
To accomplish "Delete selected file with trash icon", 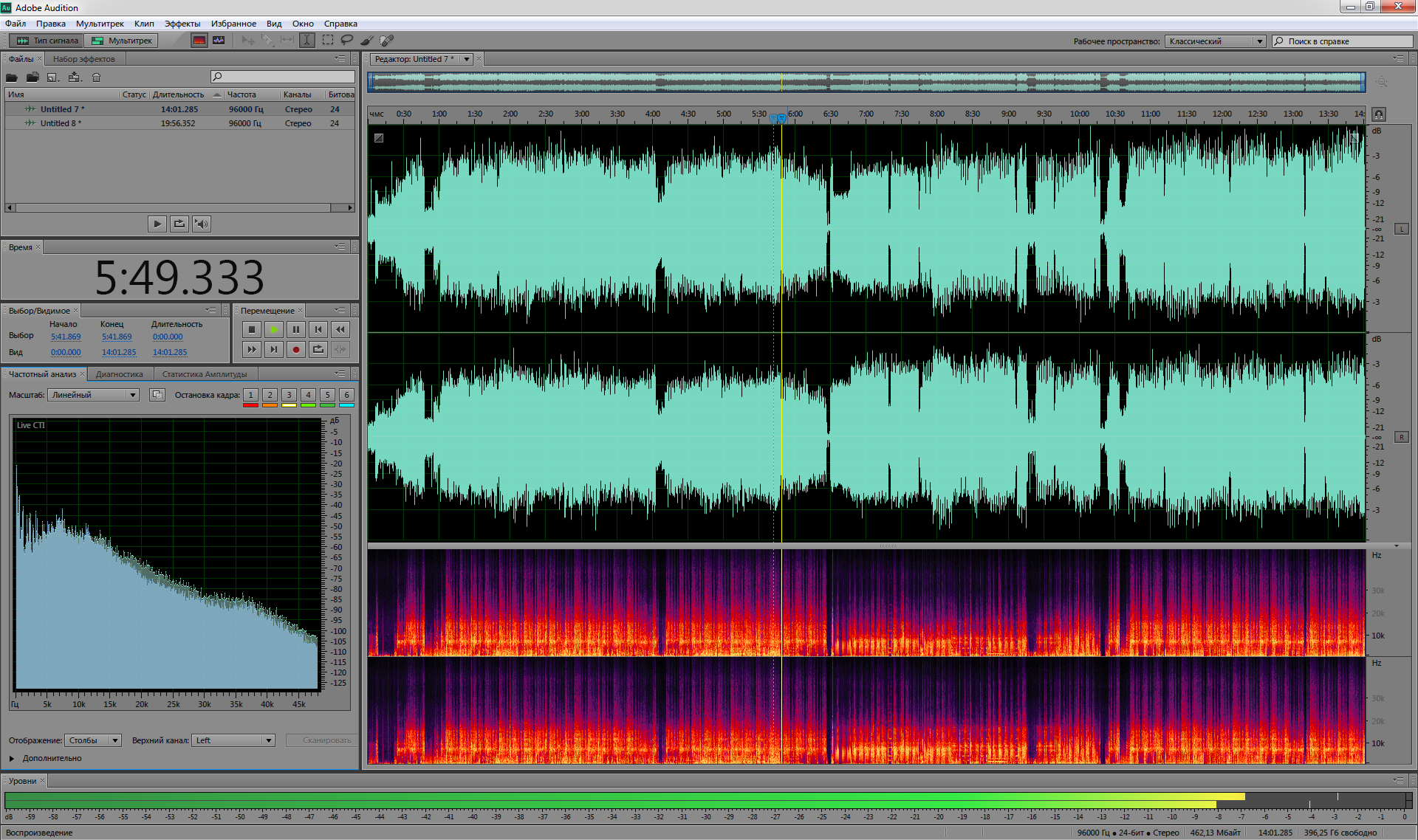I will (96, 78).
